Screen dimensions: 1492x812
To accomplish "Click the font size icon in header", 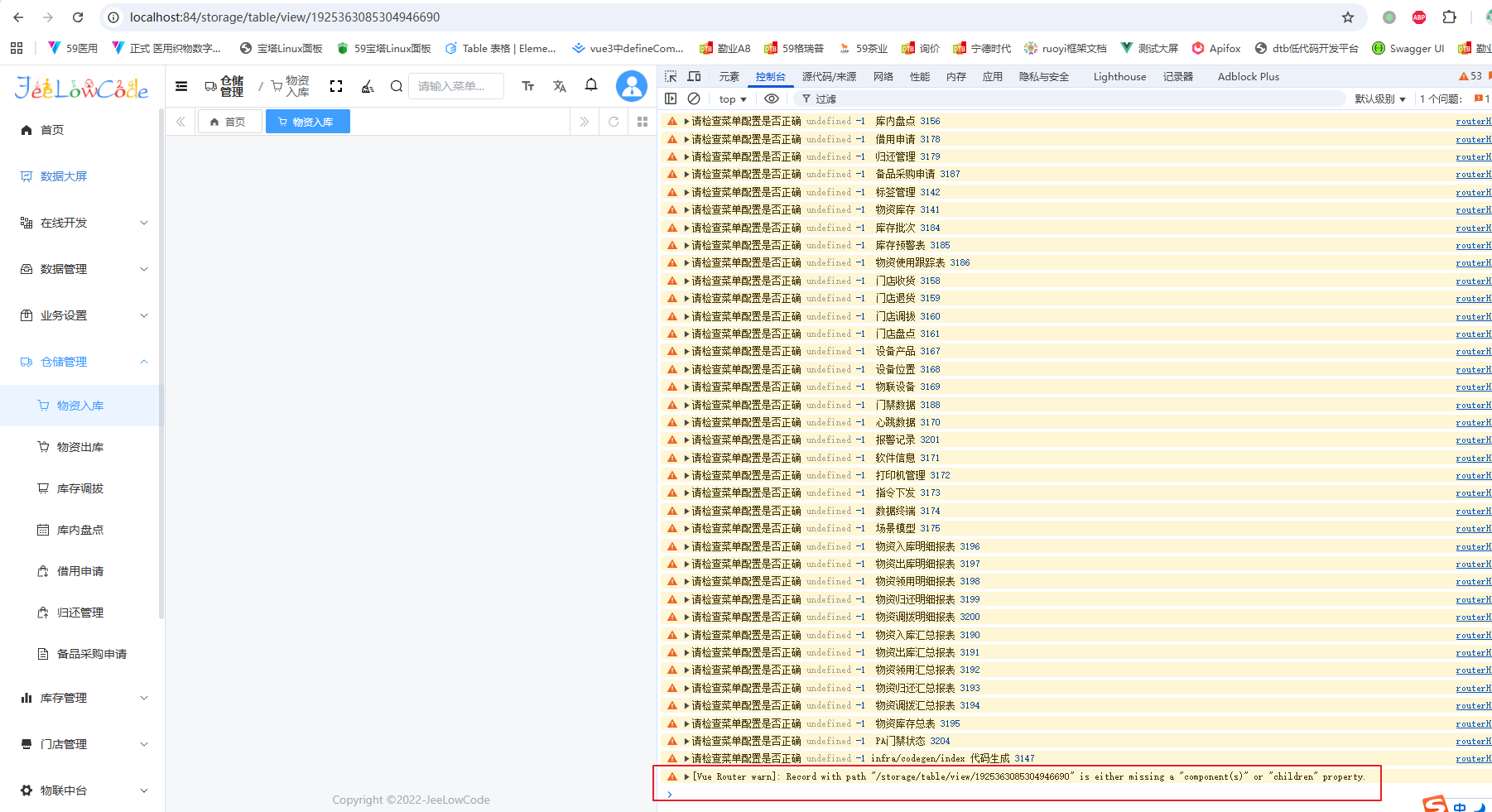I will click(x=528, y=86).
